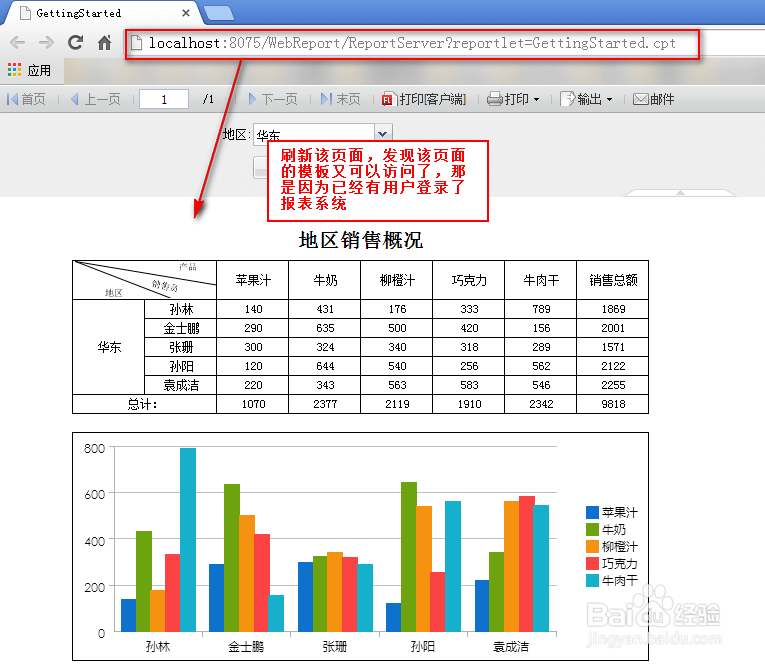This screenshot has height=666, width=765.
Task: Click salesperson cell 孙林 in table
Action: click(x=181, y=309)
